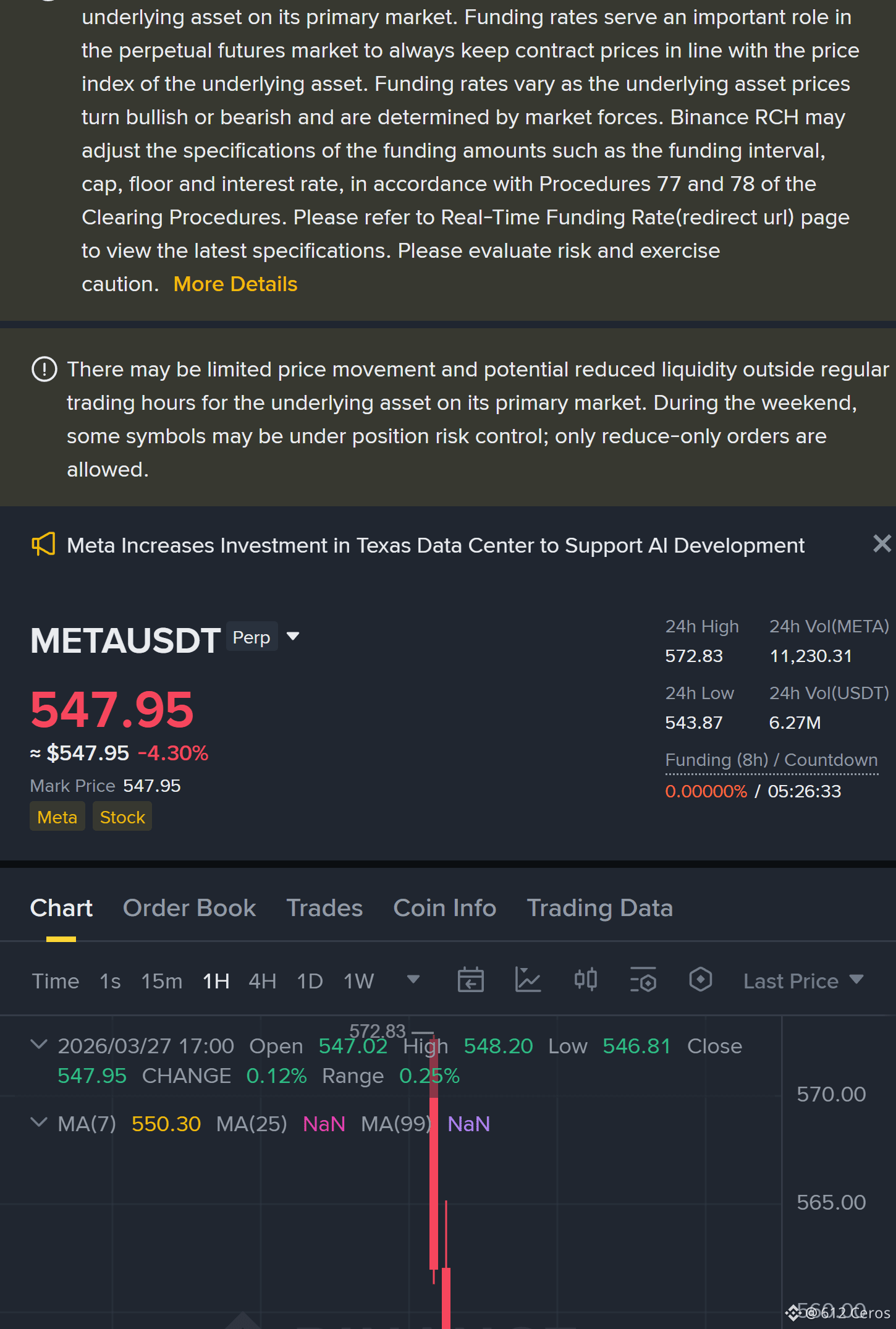The width and height of the screenshot is (896, 1329).
Task: Collapse the MA indicator row
Action: [39, 1123]
